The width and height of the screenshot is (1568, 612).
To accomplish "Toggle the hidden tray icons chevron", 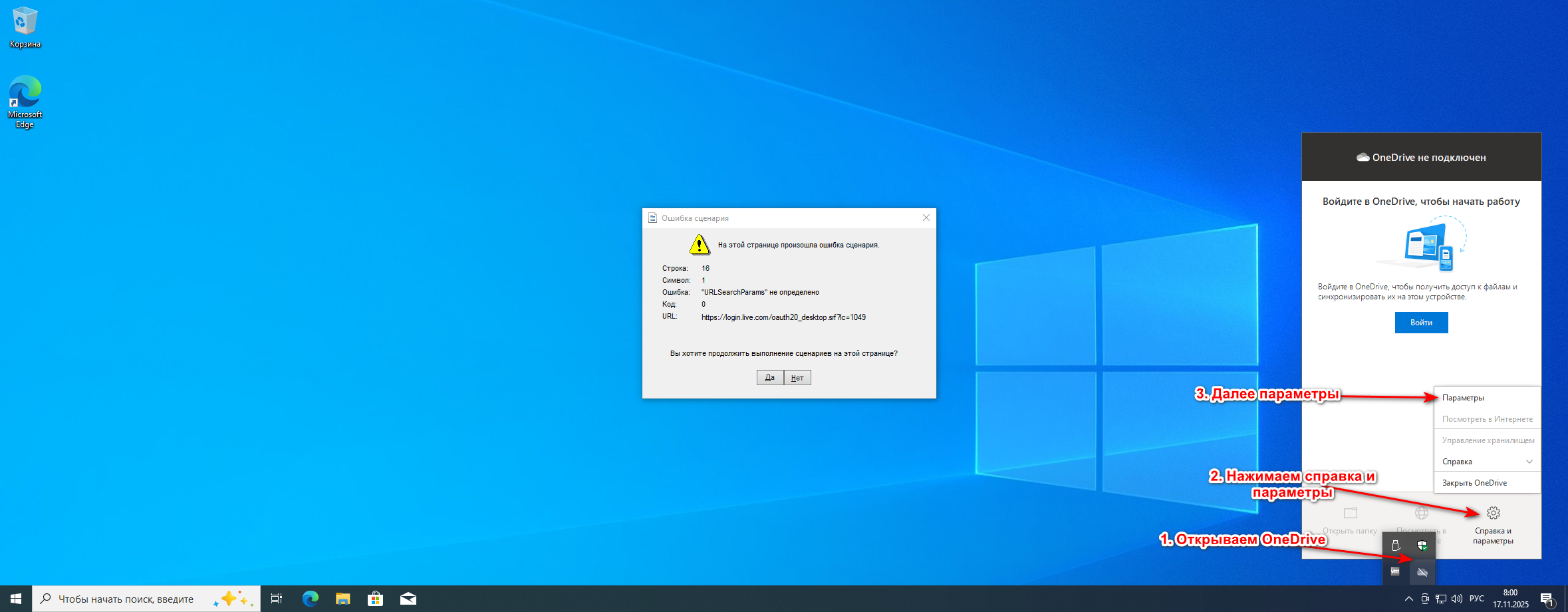I will pos(1408,599).
